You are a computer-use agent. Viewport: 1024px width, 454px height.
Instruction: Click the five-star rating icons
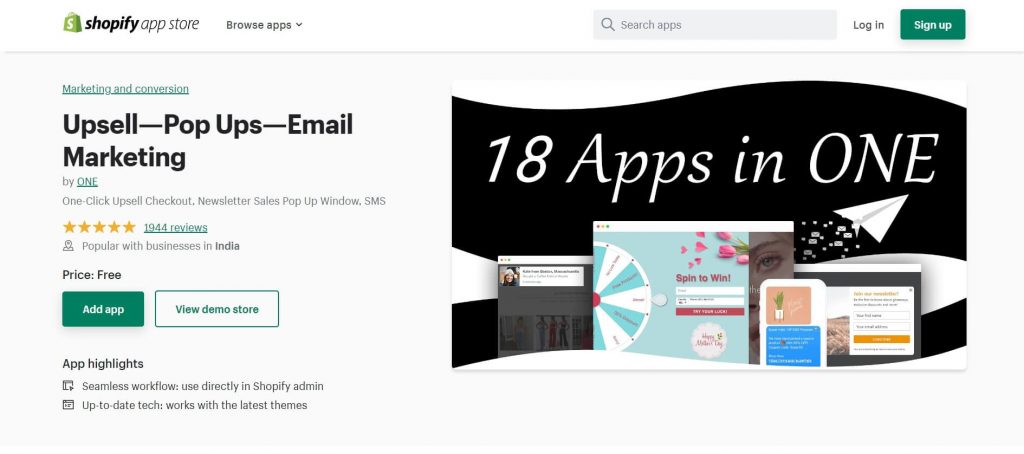click(x=99, y=227)
